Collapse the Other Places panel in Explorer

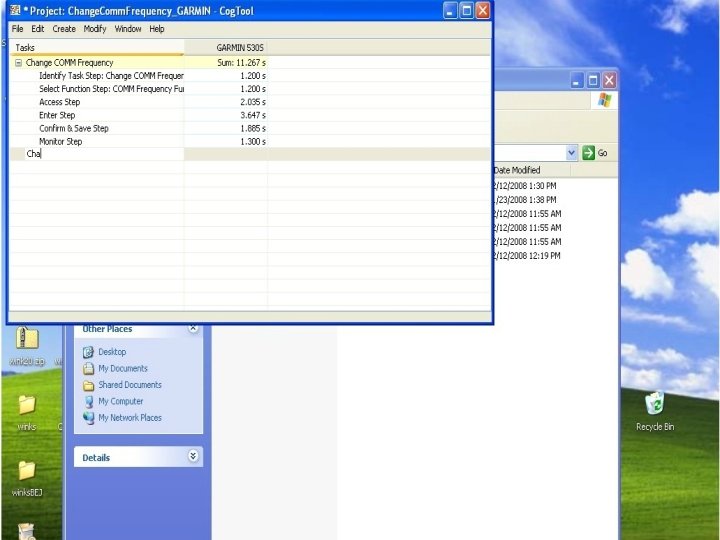193,328
